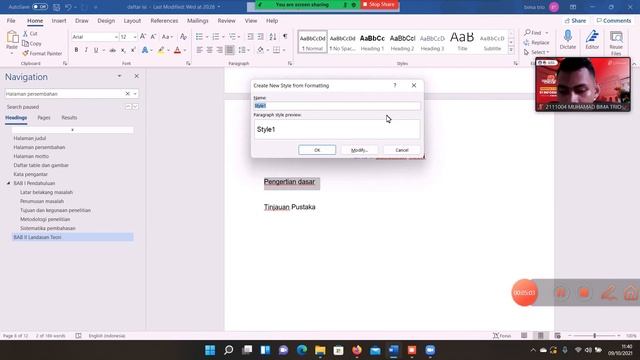Click Copy in Clipboard group
The width and height of the screenshot is (640, 360).
tap(32, 43)
